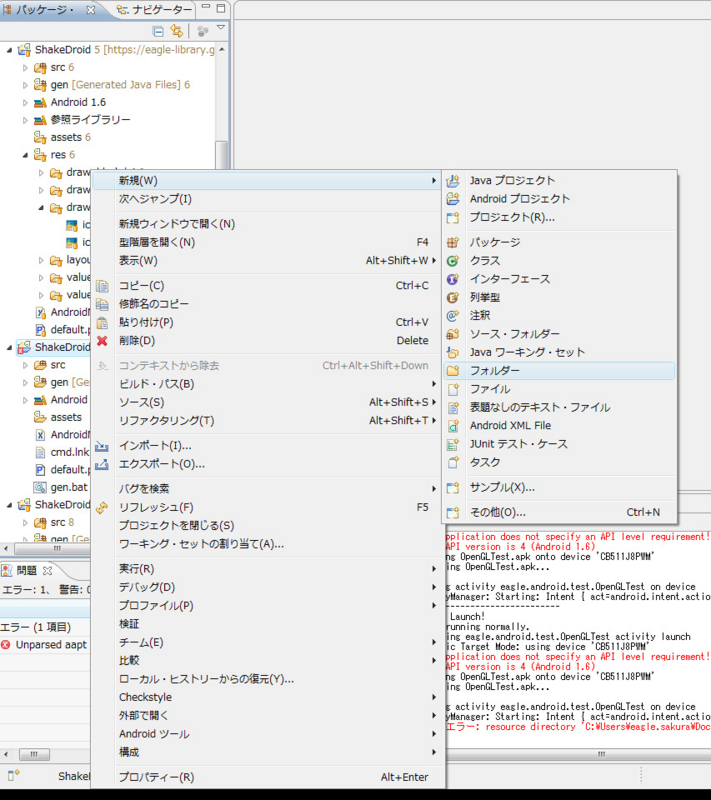Click the Android XML File icon

(x=452, y=426)
